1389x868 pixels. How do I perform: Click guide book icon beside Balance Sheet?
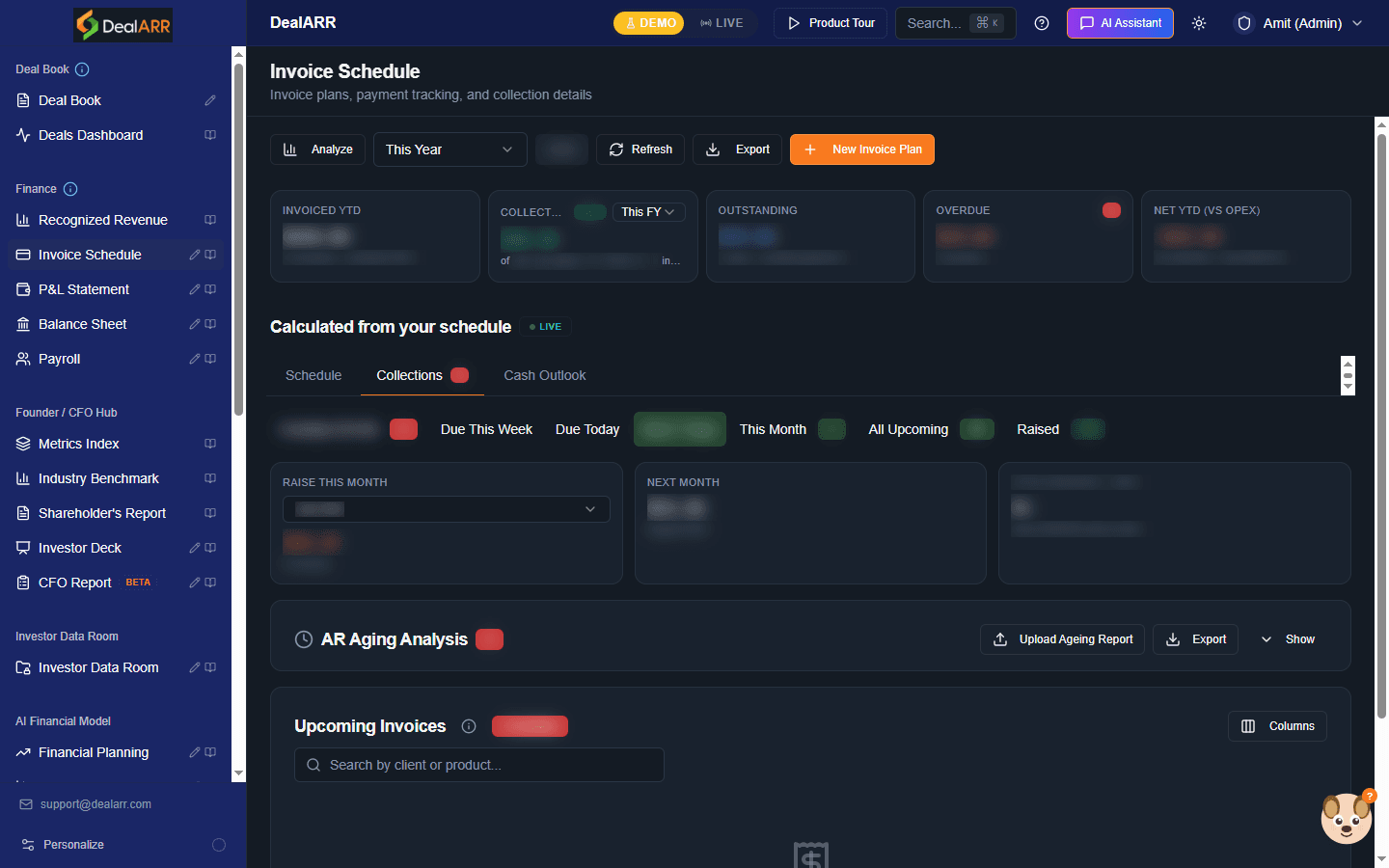(x=210, y=324)
